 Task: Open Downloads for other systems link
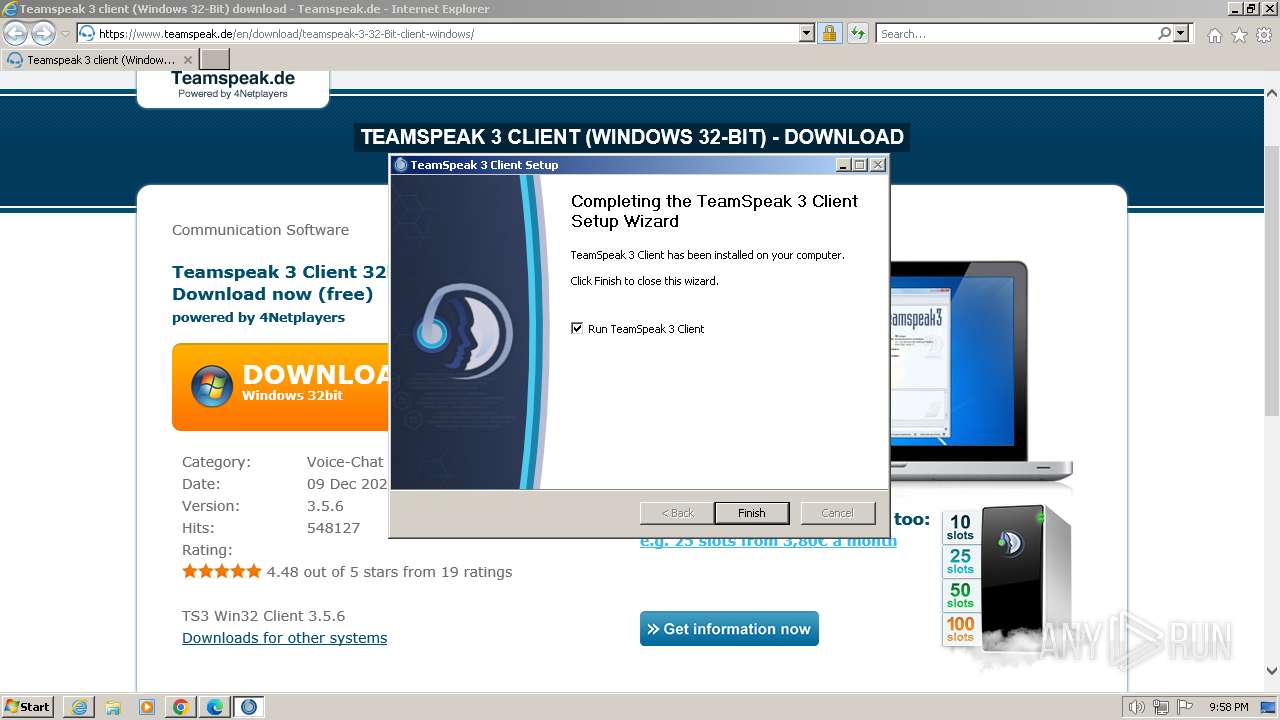(284, 638)
